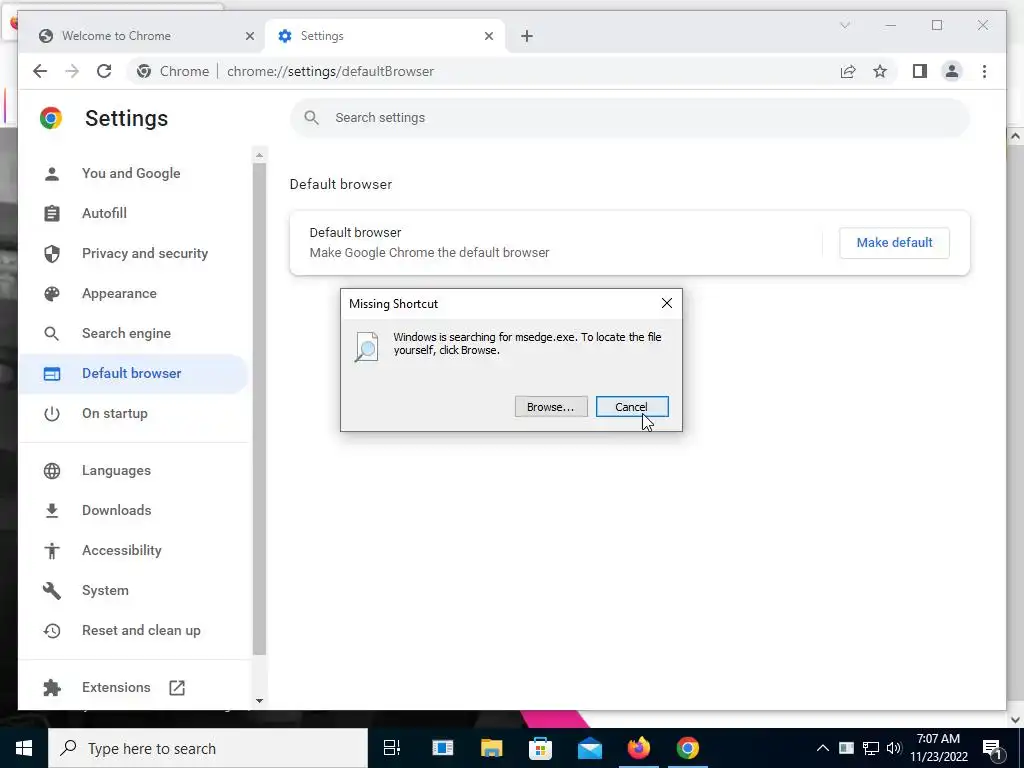1024x768 pixels.
Task: Close the Settings tab
Action: 488,36
